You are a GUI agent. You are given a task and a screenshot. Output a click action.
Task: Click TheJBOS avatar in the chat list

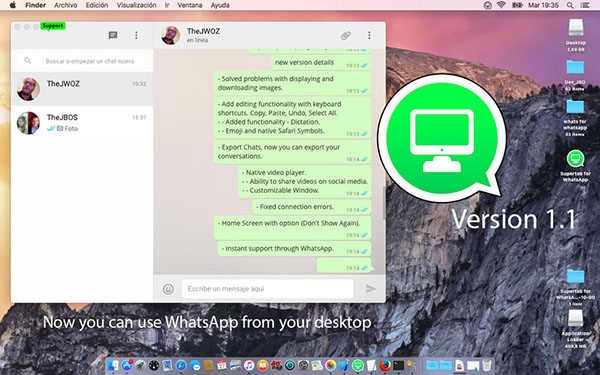[28, 123]
